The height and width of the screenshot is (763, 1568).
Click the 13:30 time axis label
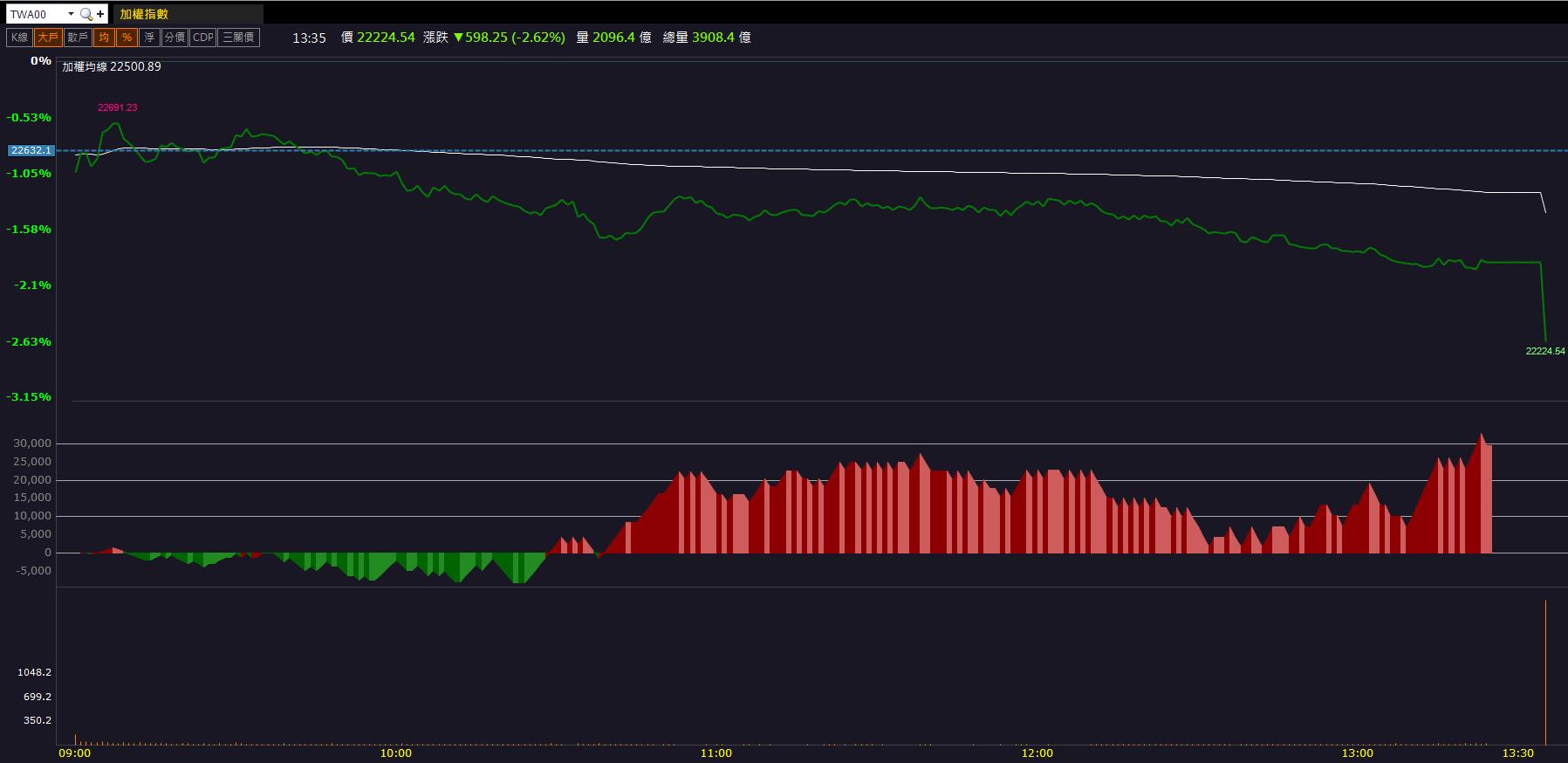(x=1517, y=753)
